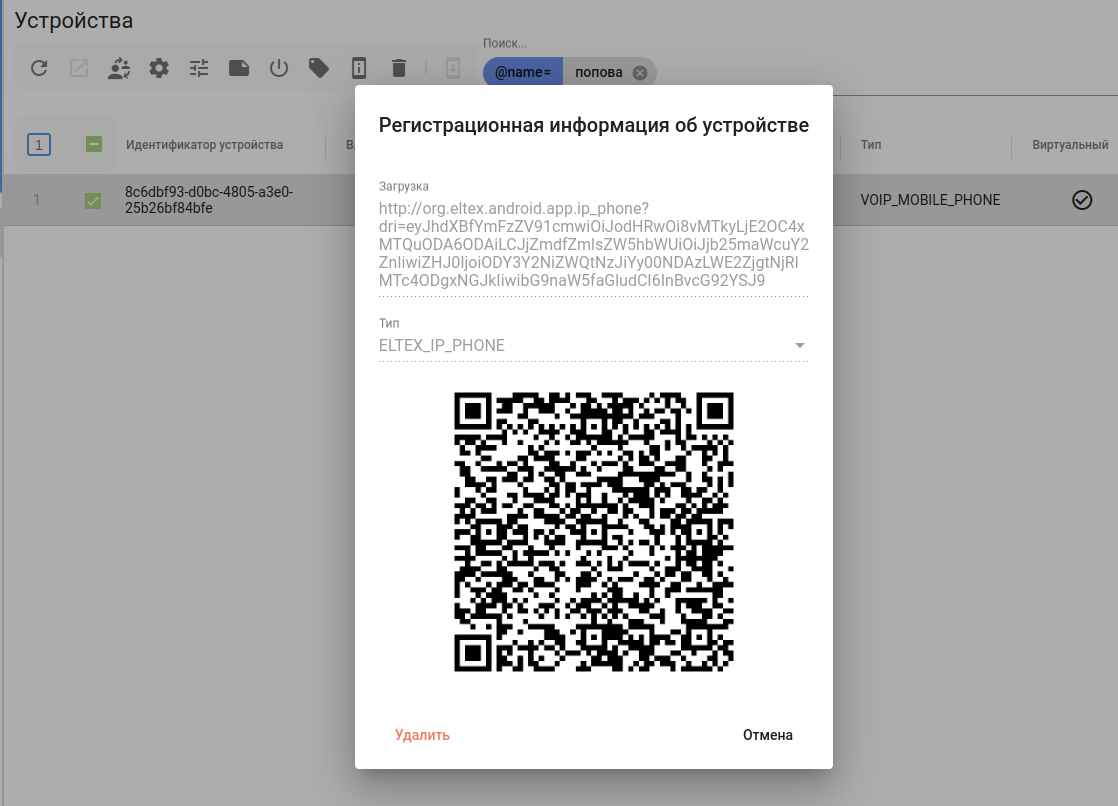Click the circled check in Виртуальный column
The image size is (1118, 806).
(x=1082, y=200)
